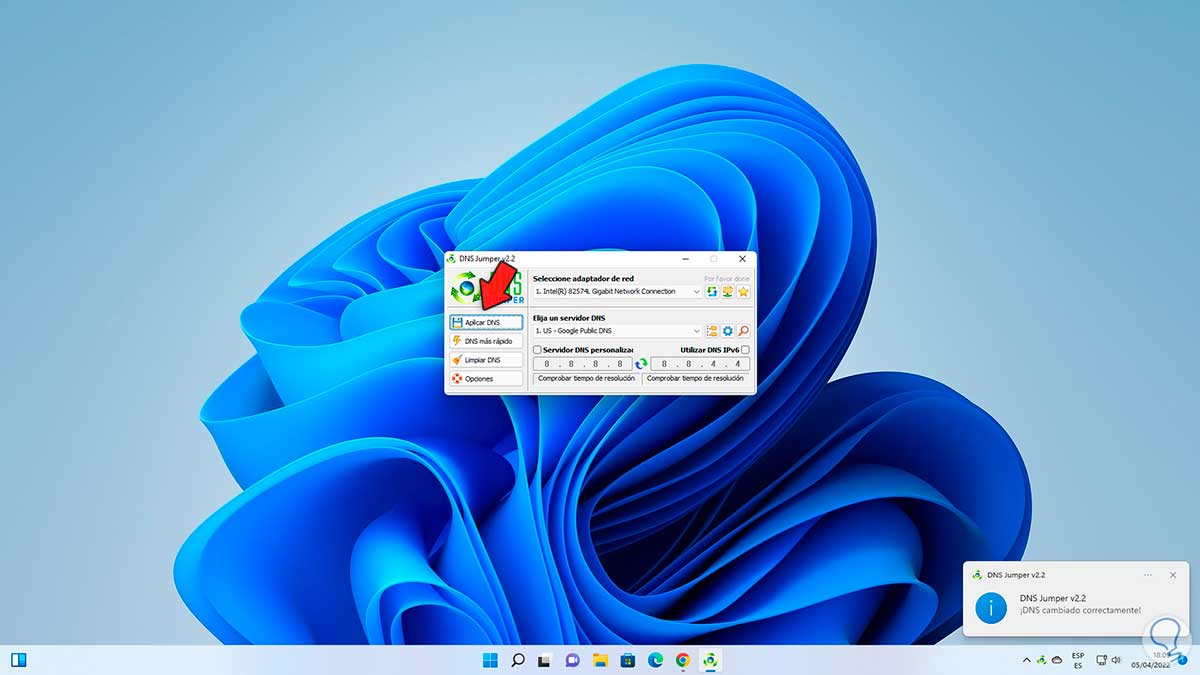Open the blue gear DNS settings icon

point(728,331)
